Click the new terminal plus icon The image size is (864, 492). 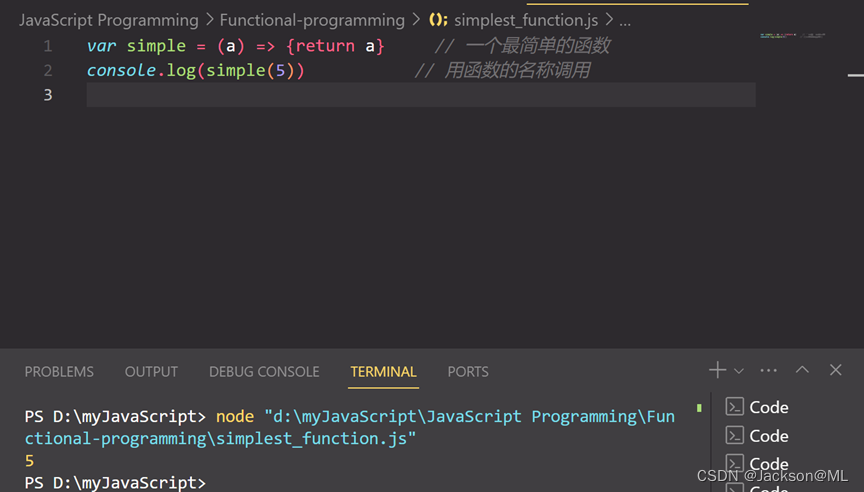click(717, 370)
